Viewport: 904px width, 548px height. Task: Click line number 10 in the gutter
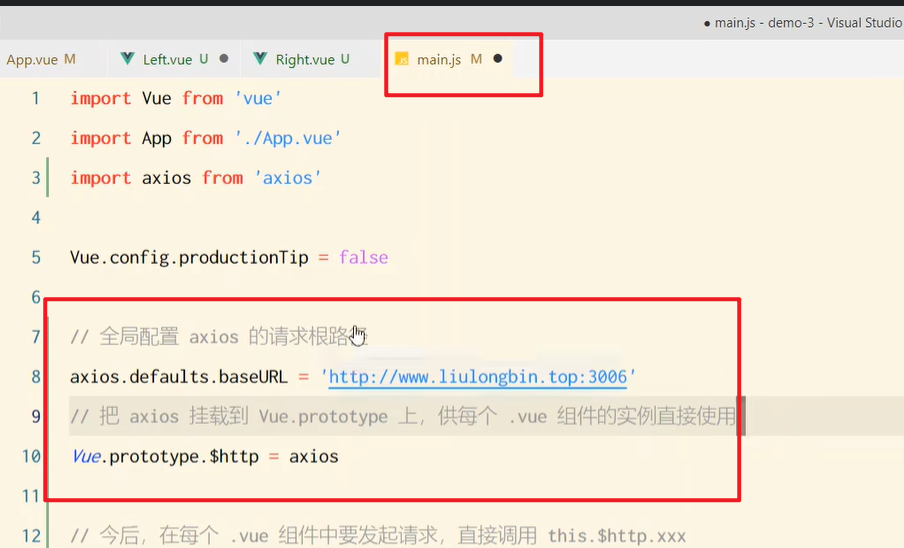[31, 456]
